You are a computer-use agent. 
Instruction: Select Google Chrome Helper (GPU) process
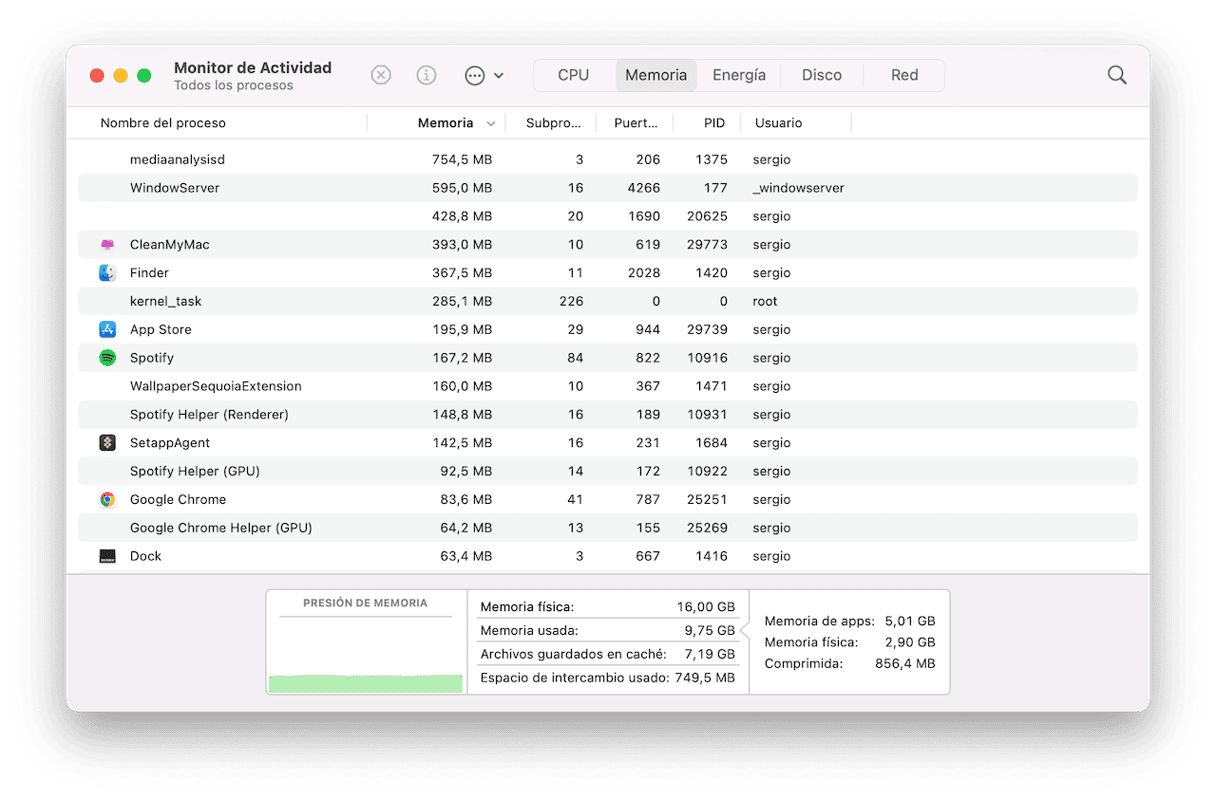coord(221,528)
